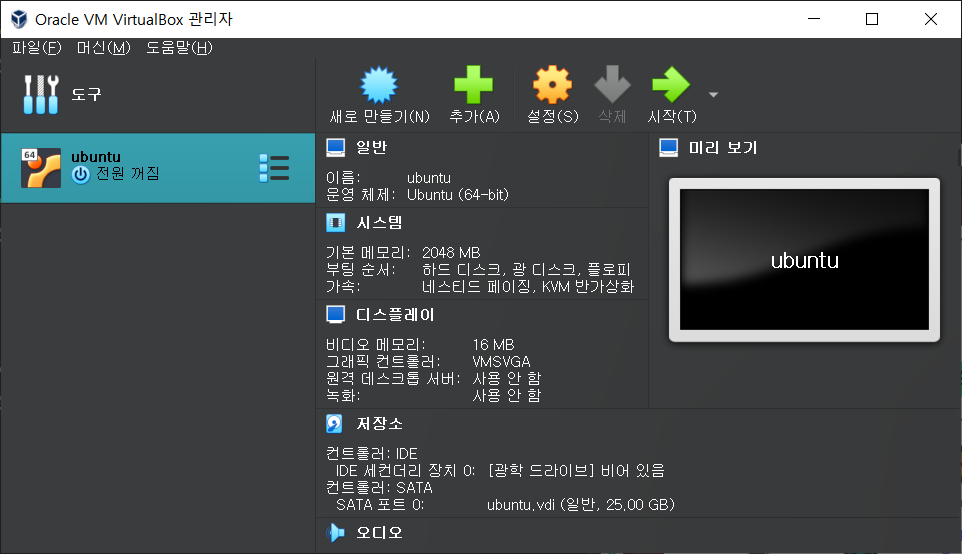Click the ubuntu.vdi (일반, 25.00 GB) entry

(x=580, y=505)
